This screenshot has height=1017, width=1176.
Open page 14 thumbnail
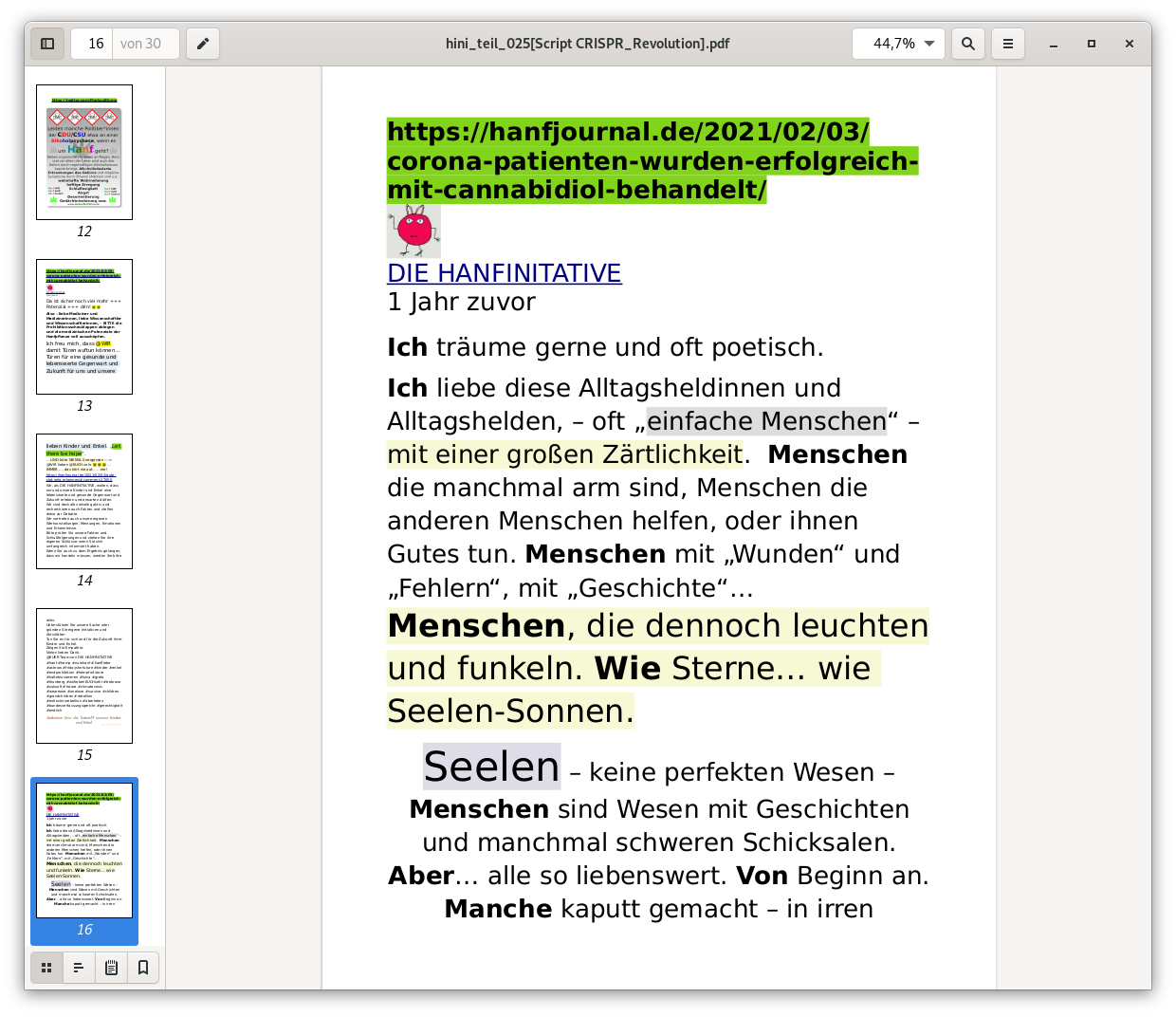84,502
